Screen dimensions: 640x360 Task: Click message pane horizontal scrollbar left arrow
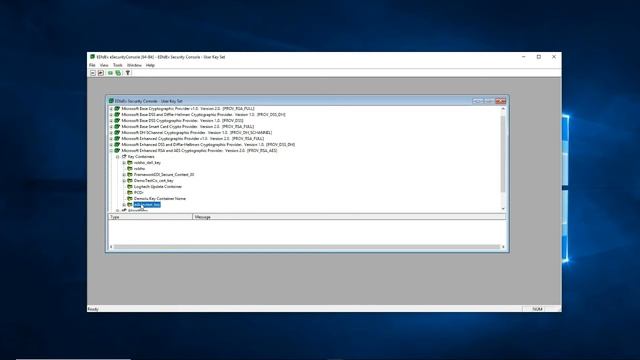tap(111, 247)
